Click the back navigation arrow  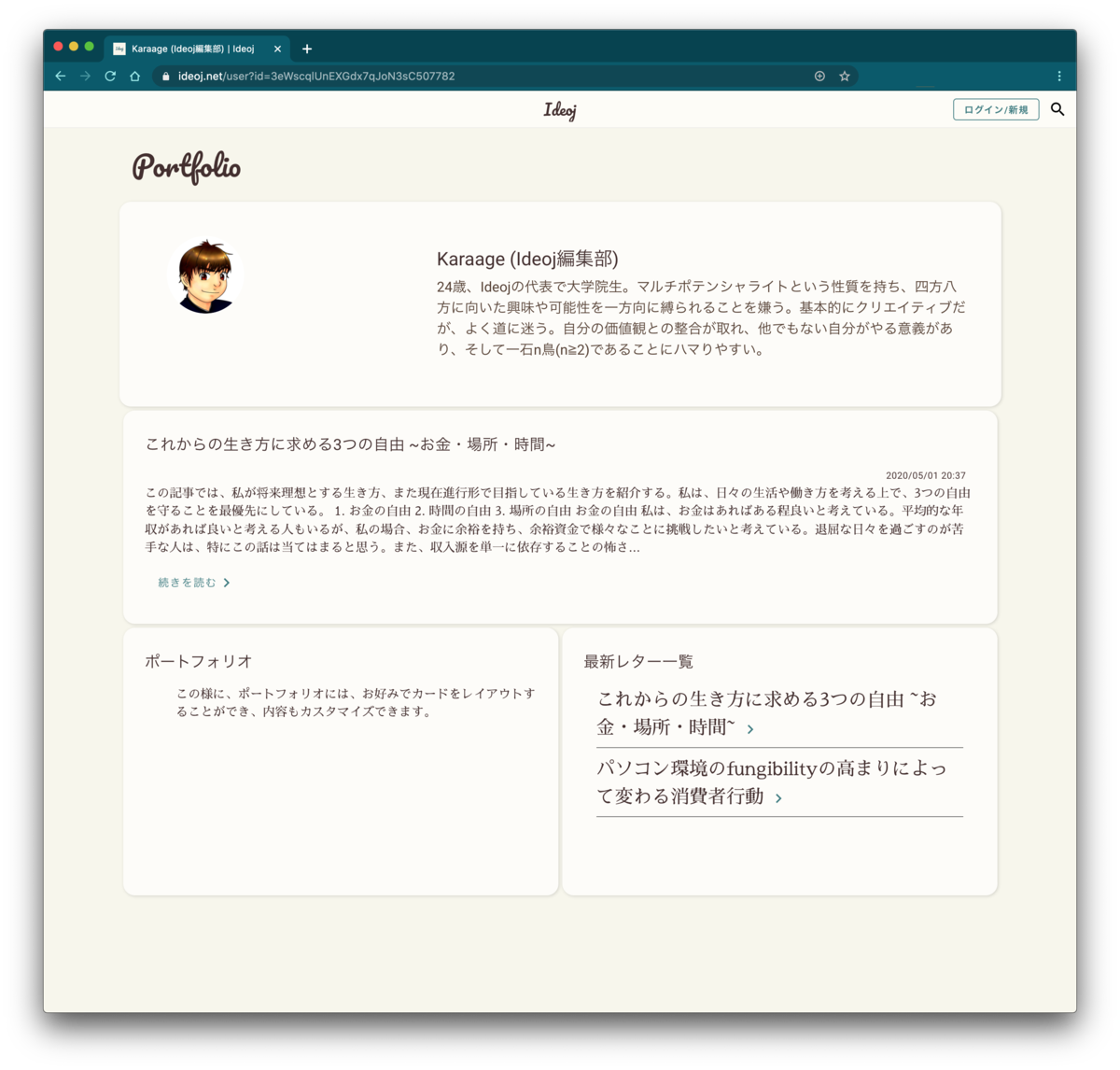click(60, 76)
